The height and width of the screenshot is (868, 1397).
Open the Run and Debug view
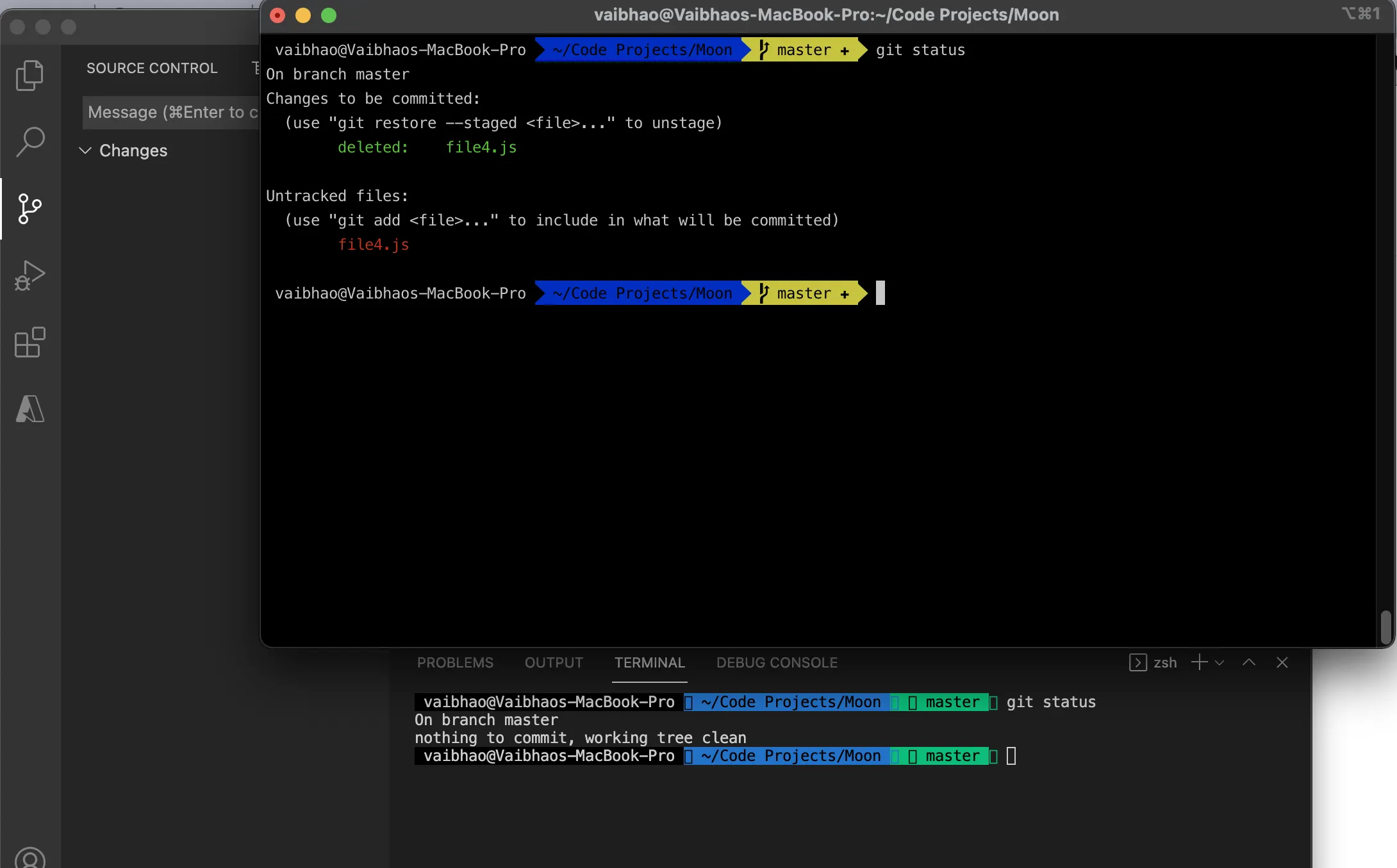29,275
